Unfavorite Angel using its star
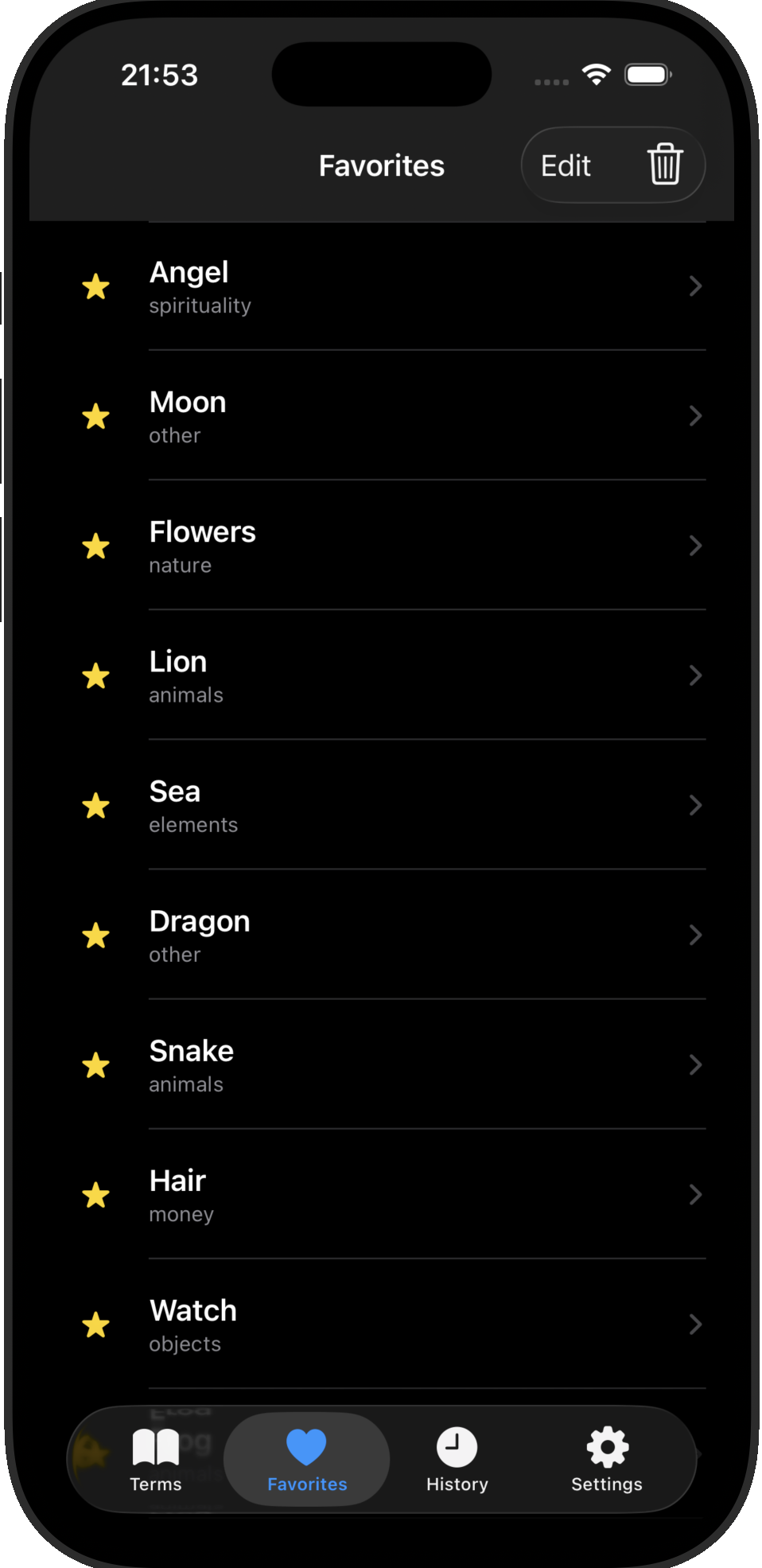This screenshot has width=762, height=1568. 96,286
